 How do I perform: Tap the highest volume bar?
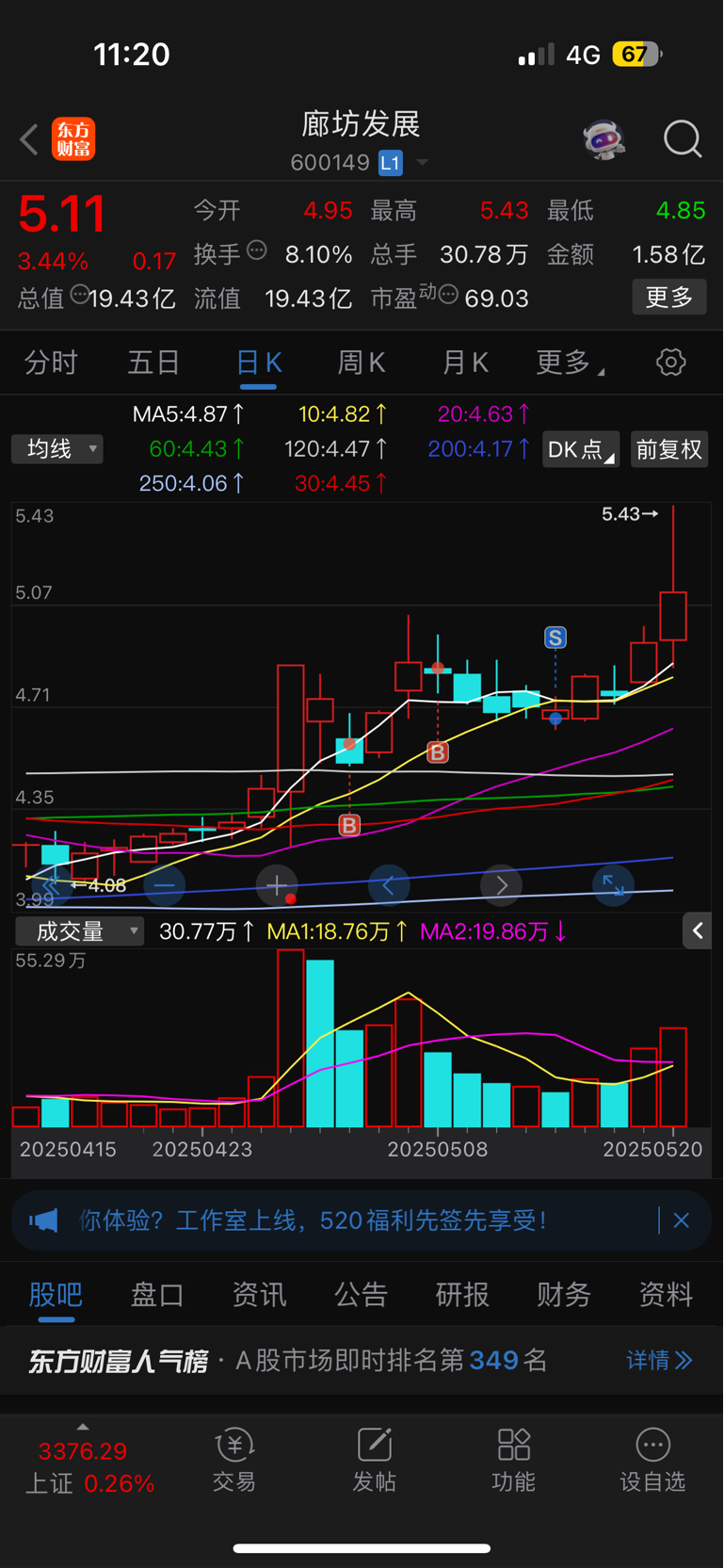coord(291,1039)
